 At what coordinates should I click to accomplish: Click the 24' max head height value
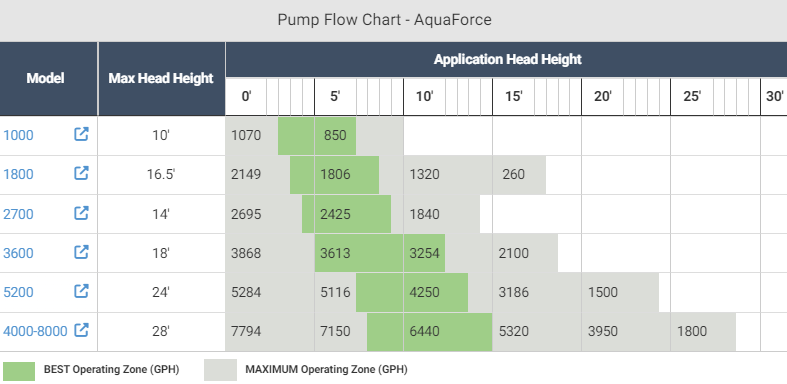161,292
